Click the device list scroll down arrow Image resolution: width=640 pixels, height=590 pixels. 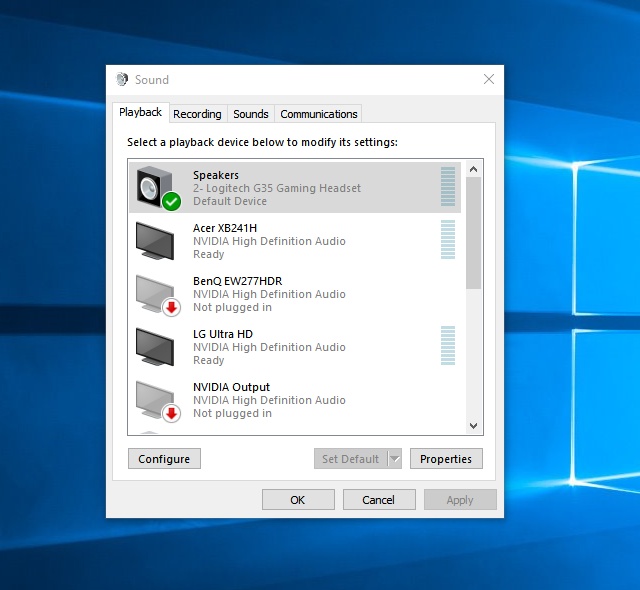473,426
